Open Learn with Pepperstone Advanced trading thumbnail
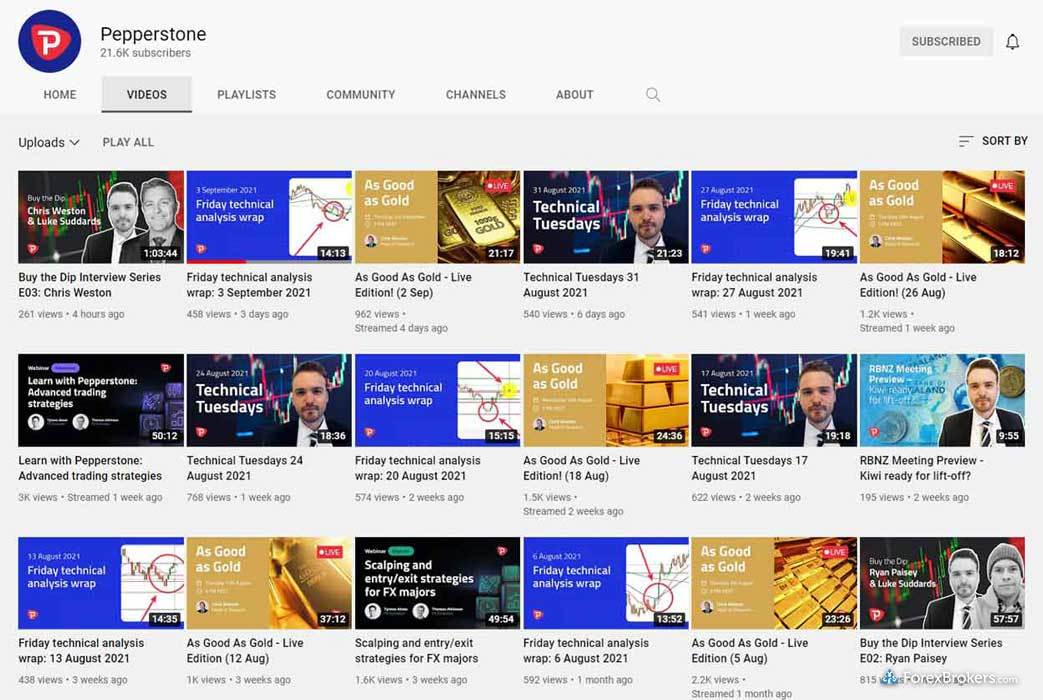 click(x=100, y=400)
